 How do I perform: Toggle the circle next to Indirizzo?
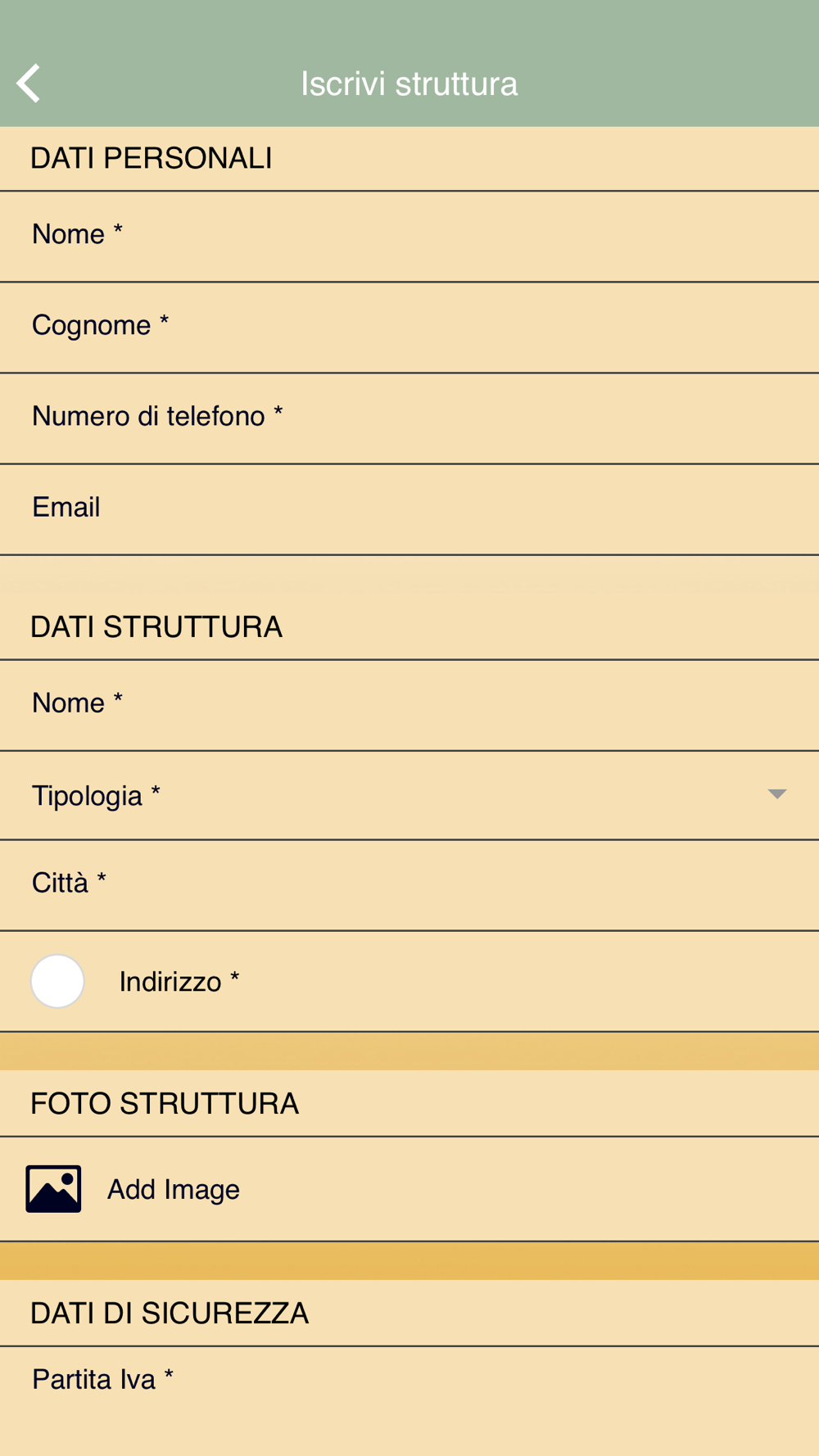click(57, 981)
